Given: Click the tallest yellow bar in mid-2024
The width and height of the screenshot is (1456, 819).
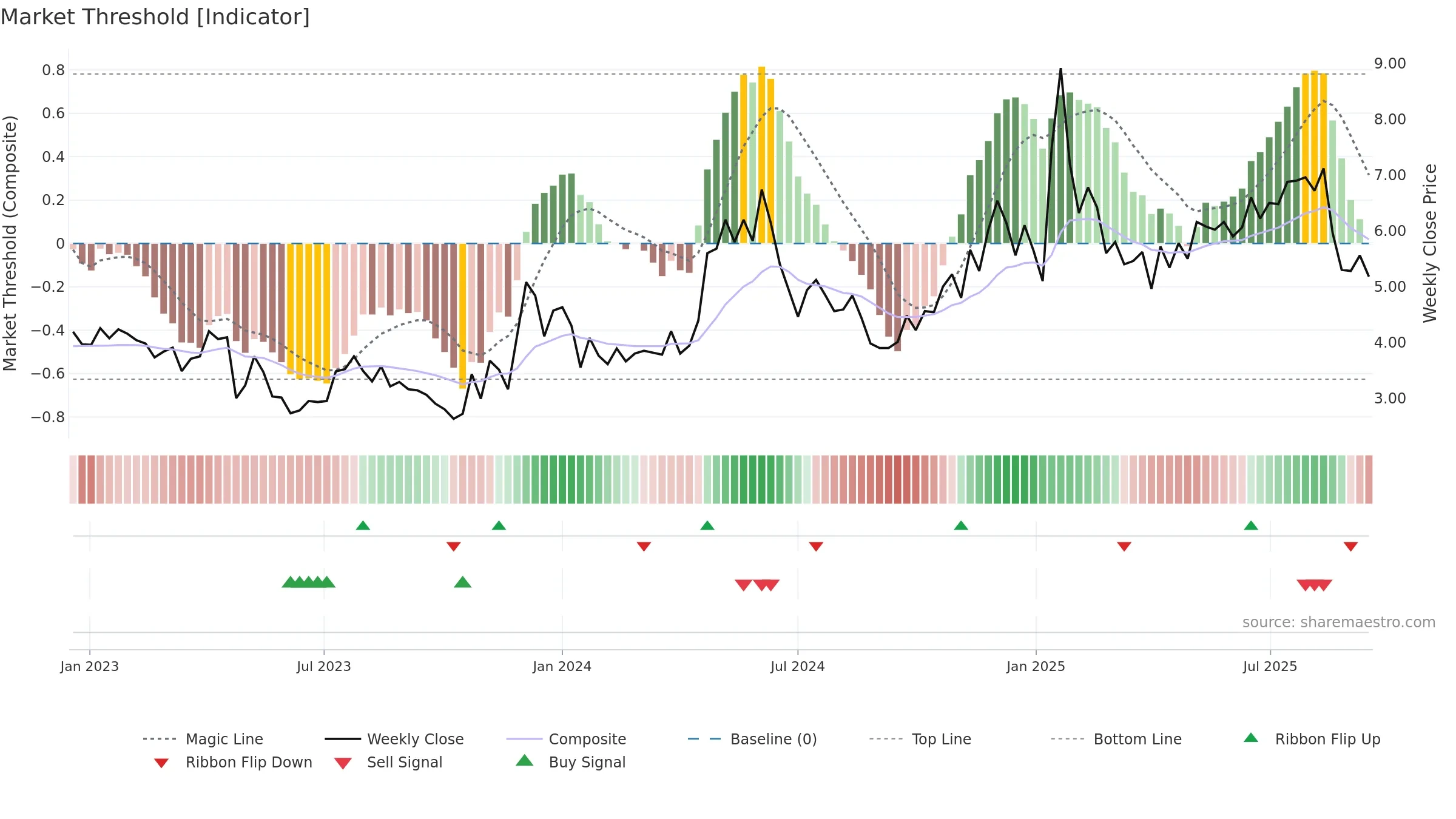Looking at the screenshot, I should 761,155.
